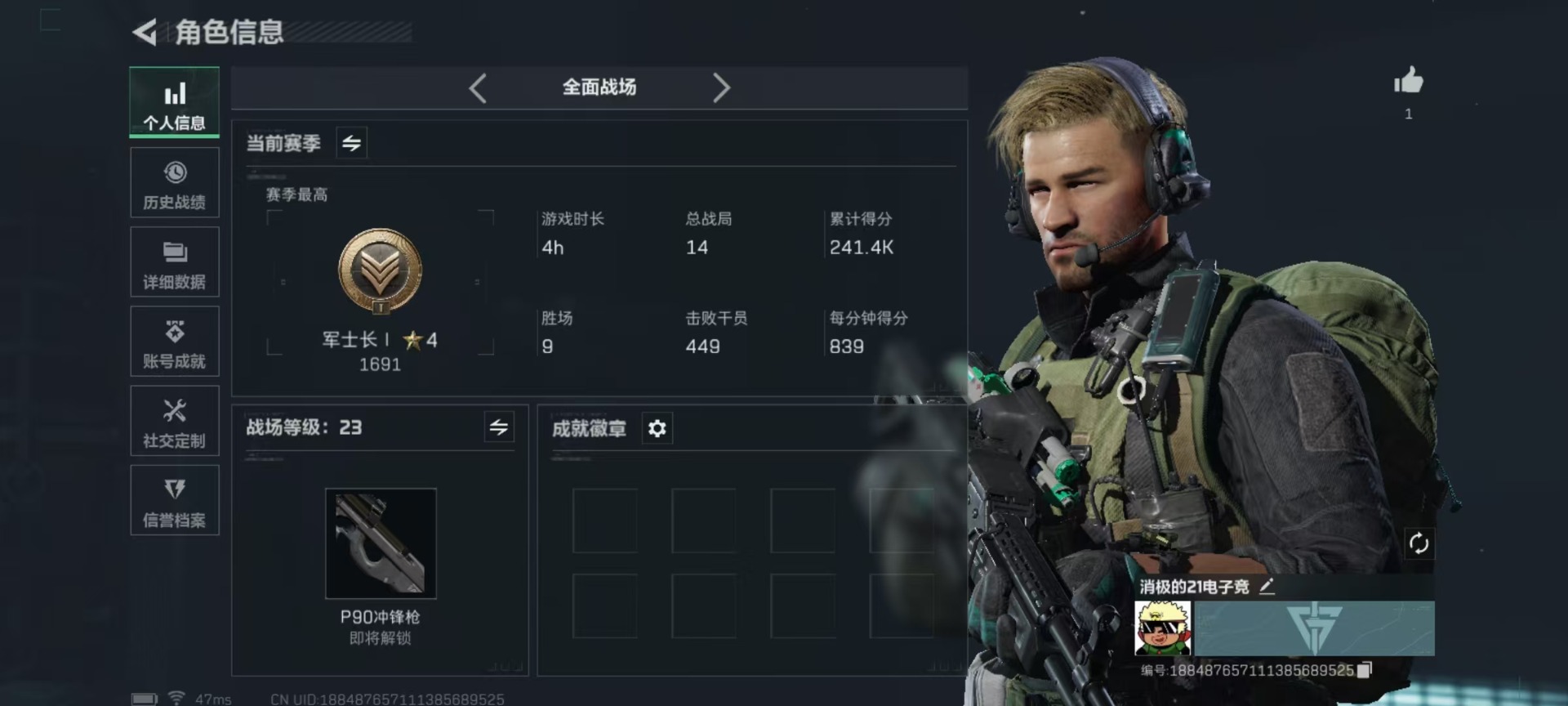This screenshot has height=706, width=1568.
Task: Select the P90冲锋枪 weapon thumbnail
Action: point(381,543)
